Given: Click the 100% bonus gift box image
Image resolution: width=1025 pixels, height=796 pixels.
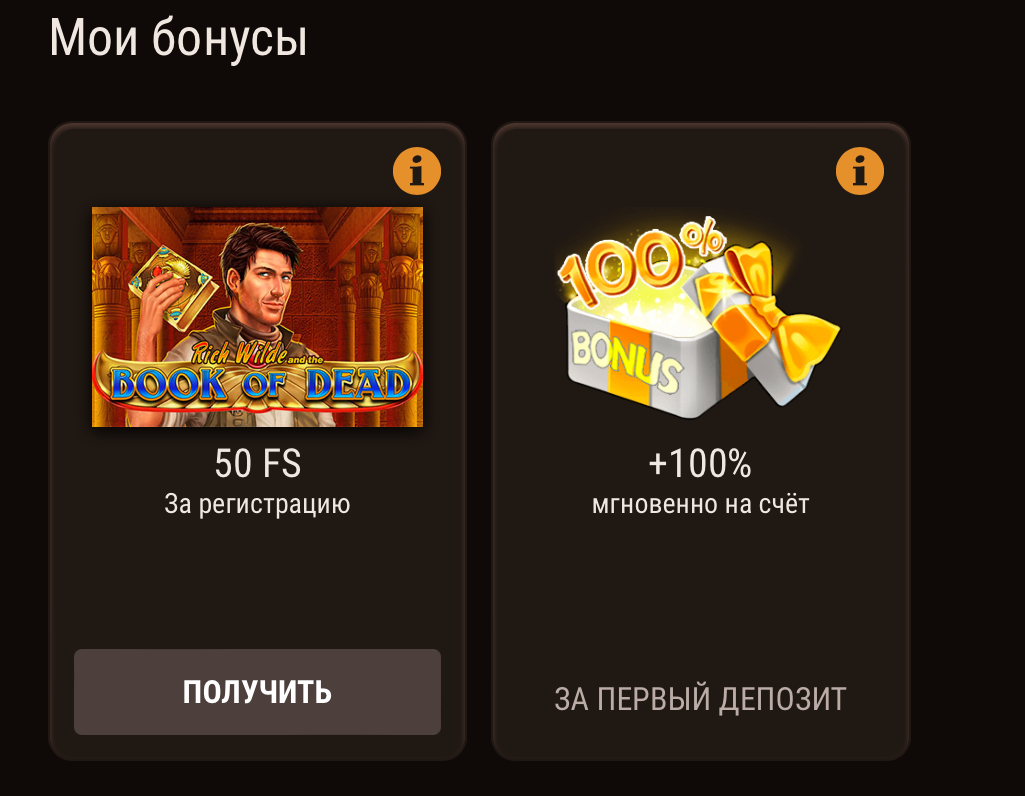Looking at the screenshot, I should click(698, 318).
